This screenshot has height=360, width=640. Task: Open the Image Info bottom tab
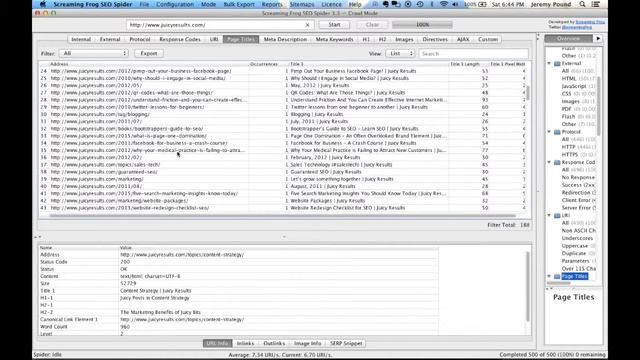307,344
